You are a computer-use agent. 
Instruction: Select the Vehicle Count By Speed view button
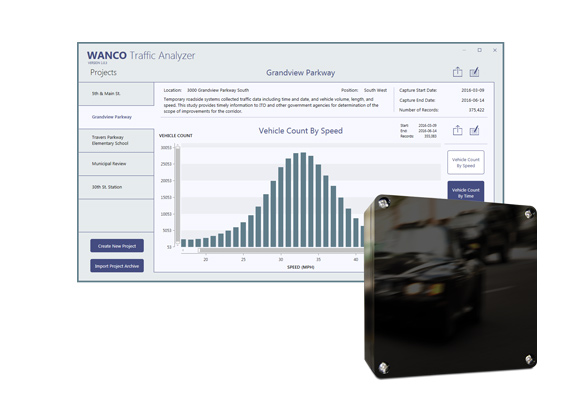click(x=466, y=162)
